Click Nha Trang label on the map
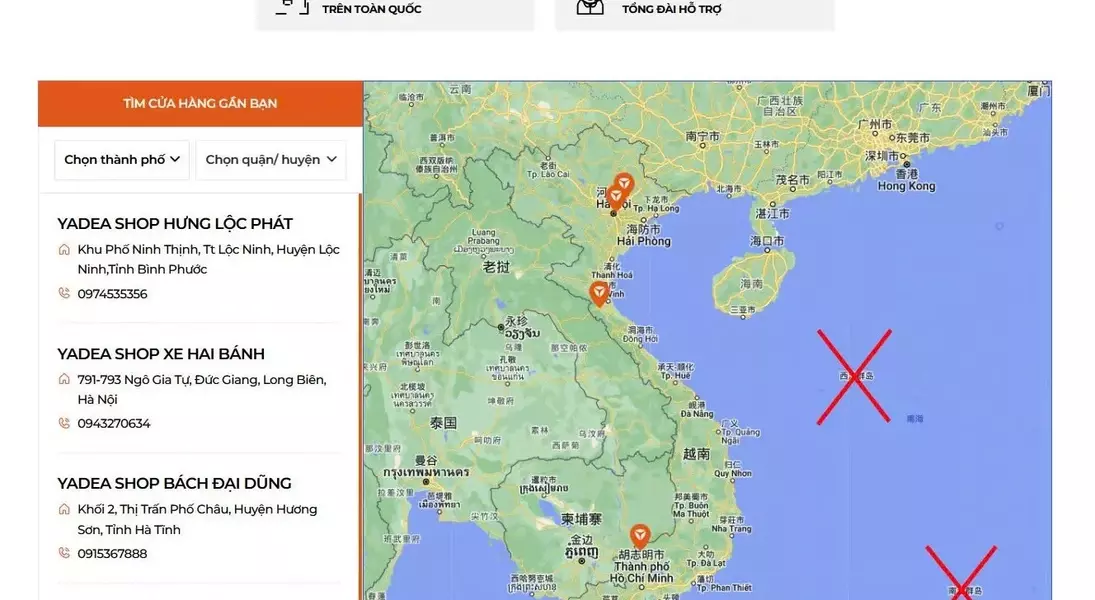Viewport: 1095px width, 600px height. coord(731,529)
